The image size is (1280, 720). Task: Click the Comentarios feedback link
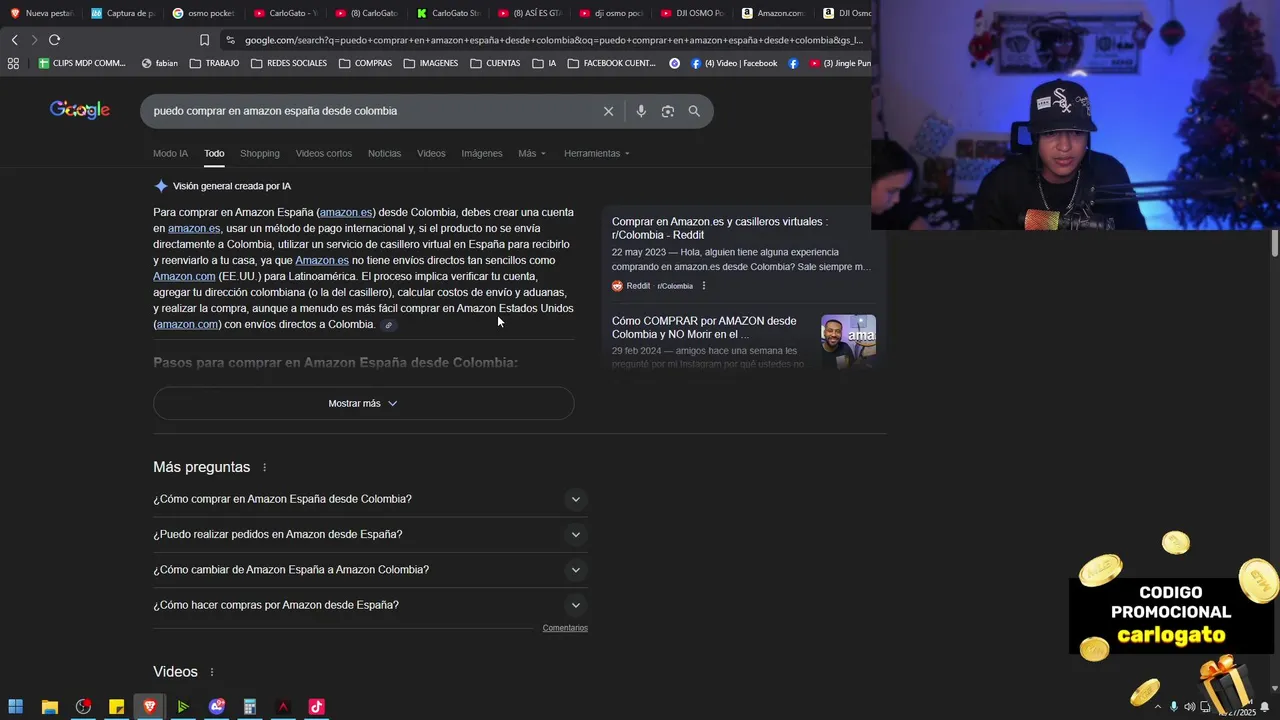[x=565, y=628]
